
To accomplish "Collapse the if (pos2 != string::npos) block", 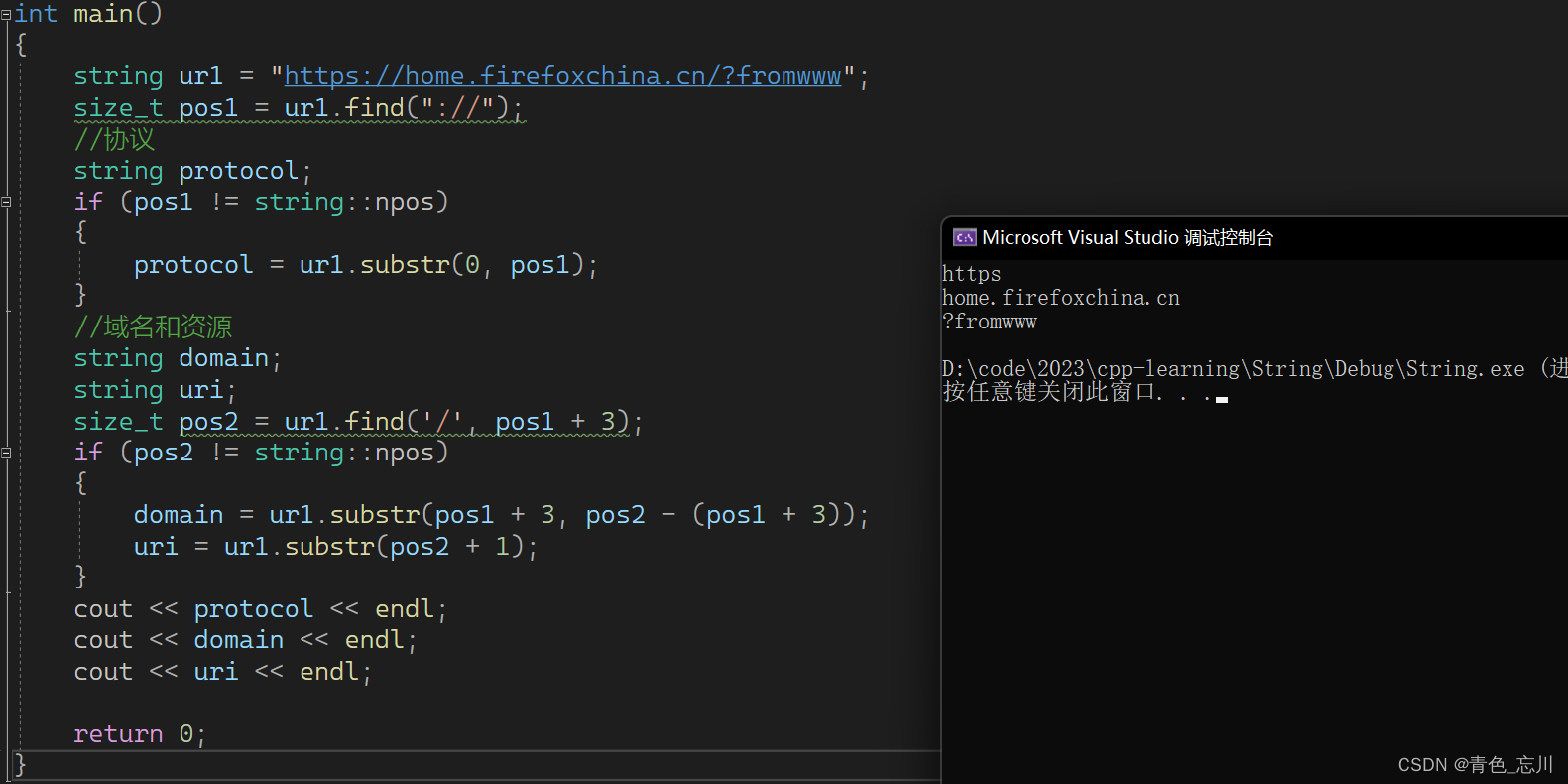I will coord(6,453).
